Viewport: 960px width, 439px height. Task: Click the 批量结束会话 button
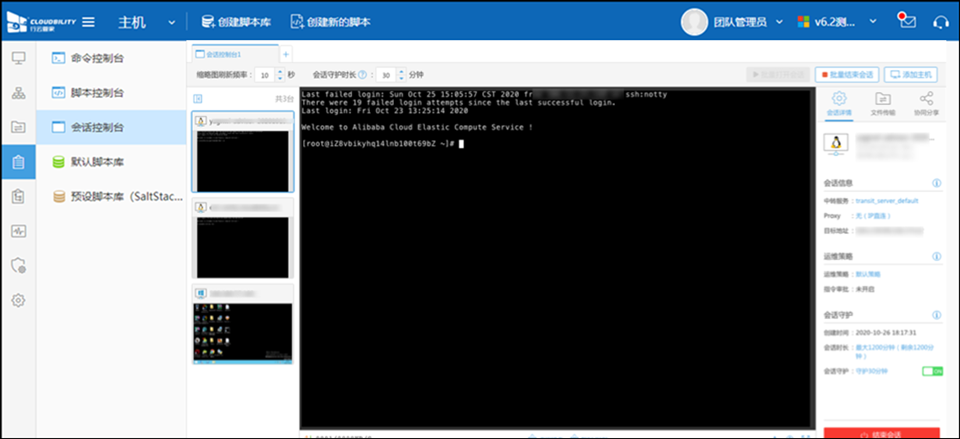point(846,75)
